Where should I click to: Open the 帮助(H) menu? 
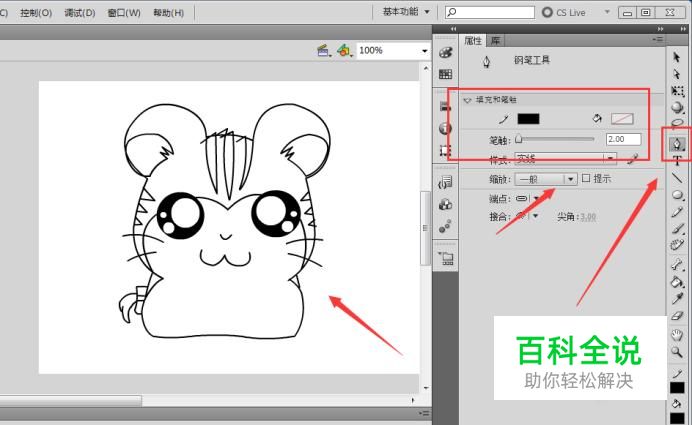[x=169, y=13]
